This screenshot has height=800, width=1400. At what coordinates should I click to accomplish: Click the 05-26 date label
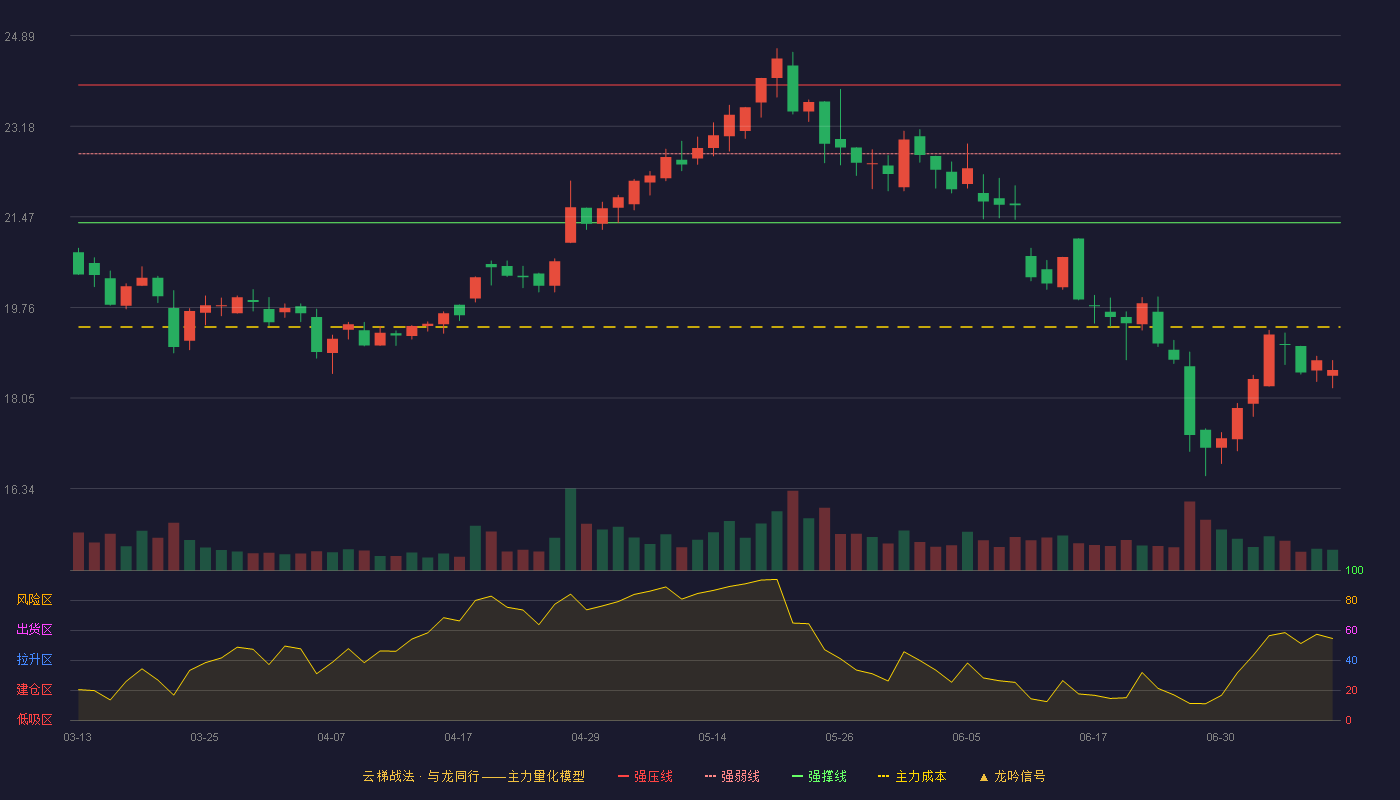click(839, 737)
